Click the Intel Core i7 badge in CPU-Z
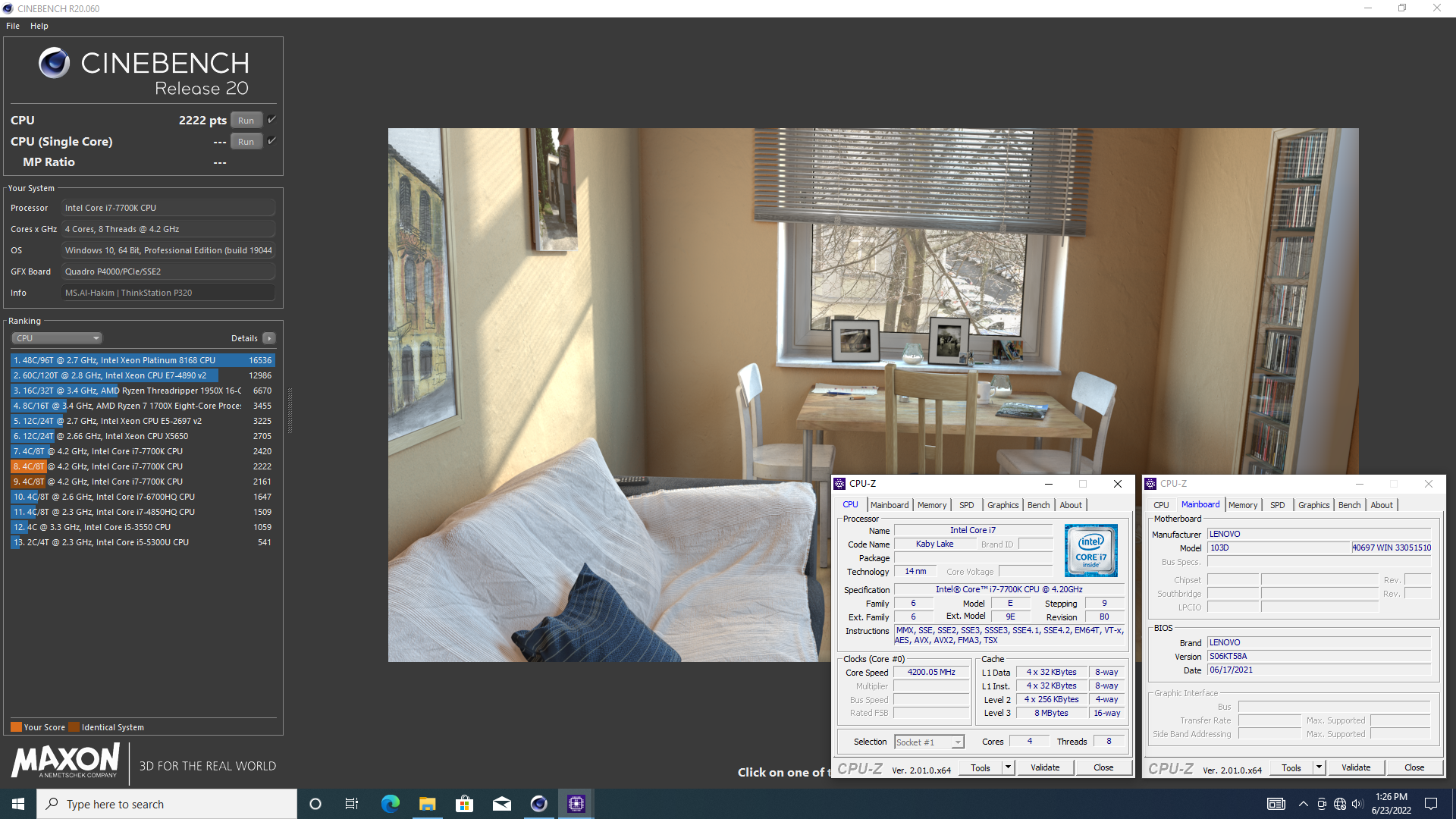1456x819 pixels. (x=1090, y=551)
